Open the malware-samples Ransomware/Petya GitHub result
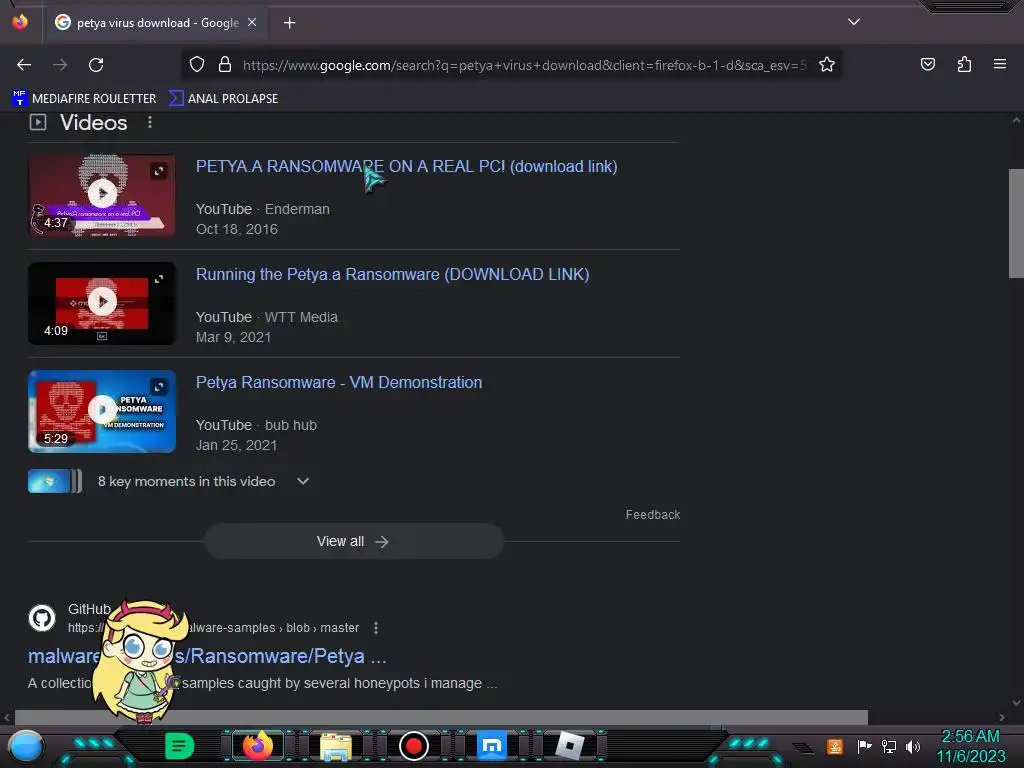 point(207,656)
